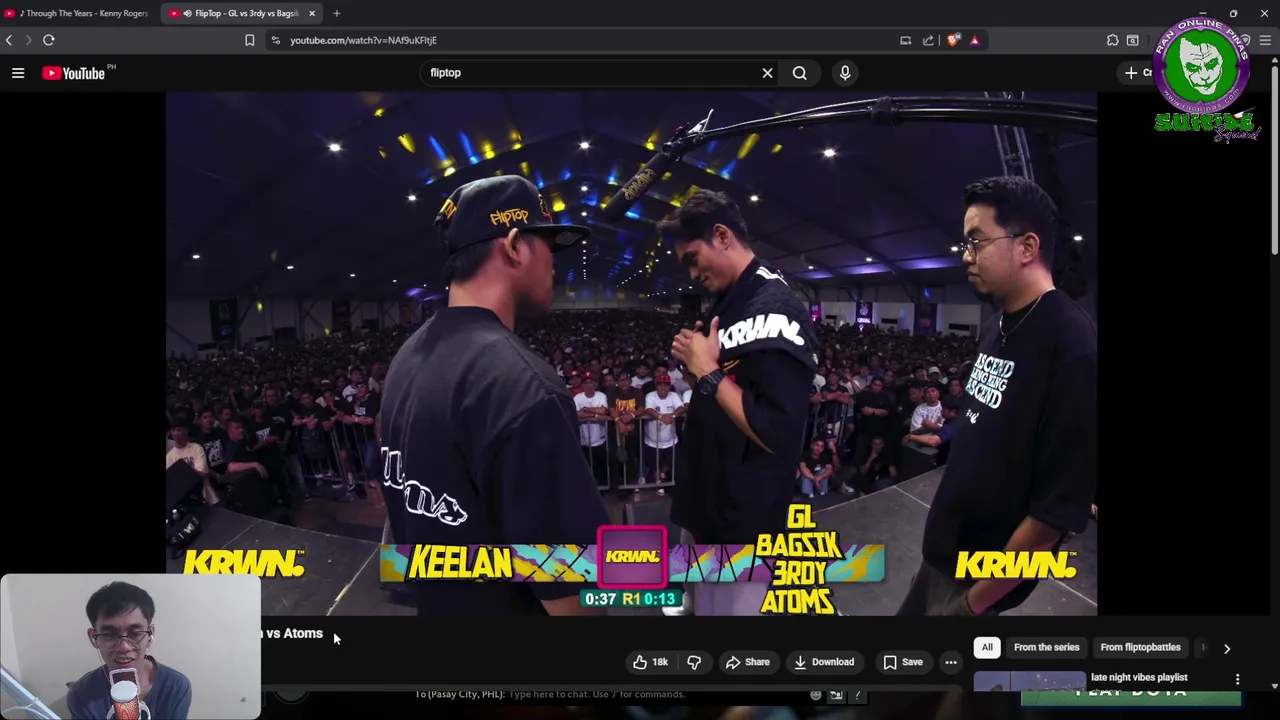
Task: Select the From the series chip
Action: (x=1046, y=647)
